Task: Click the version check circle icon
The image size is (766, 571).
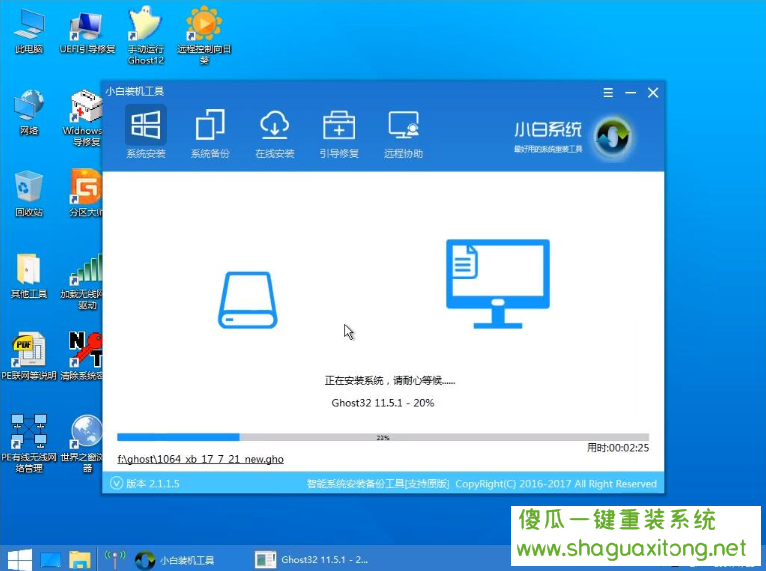Action: 116,484
